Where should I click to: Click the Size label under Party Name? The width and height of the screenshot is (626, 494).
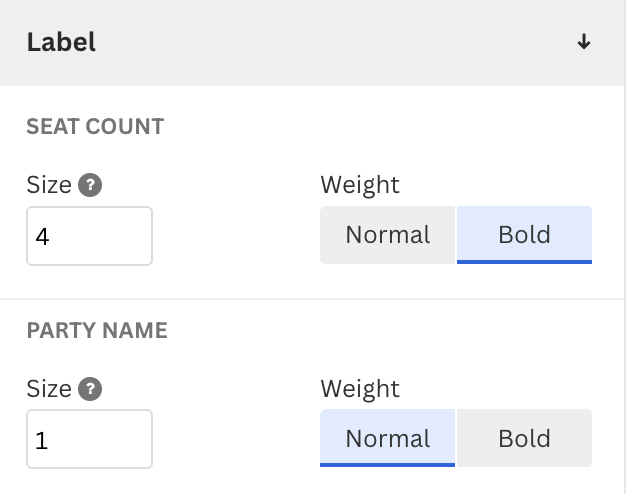tap(49, 389)
